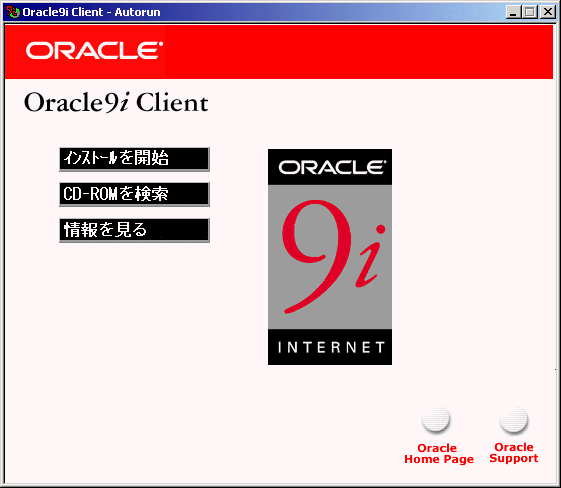Click the Oracle Home Page red text link

click(x=439, y=454)
